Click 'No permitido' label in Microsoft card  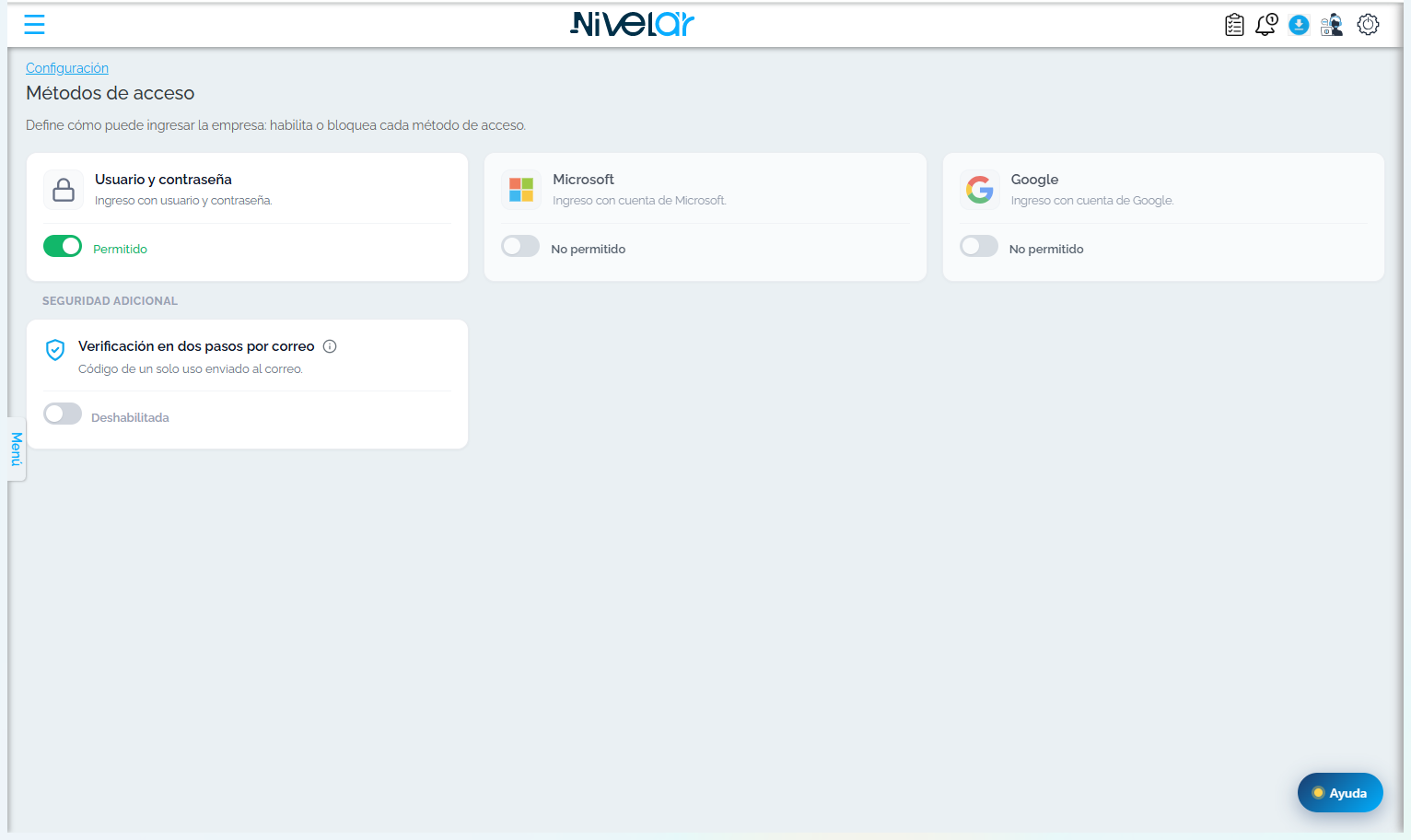(x=588, y=249)
